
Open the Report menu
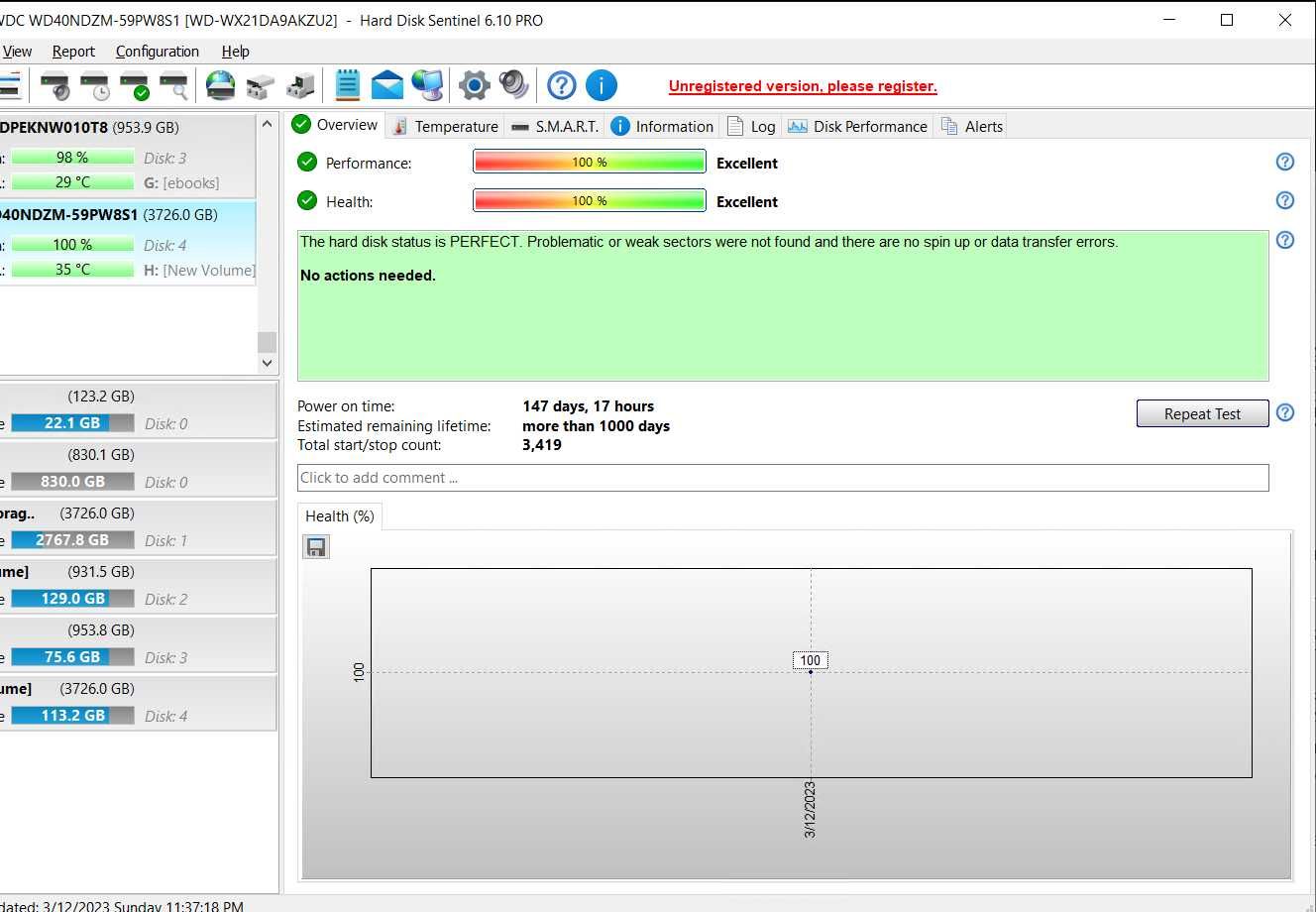[73, 52]
